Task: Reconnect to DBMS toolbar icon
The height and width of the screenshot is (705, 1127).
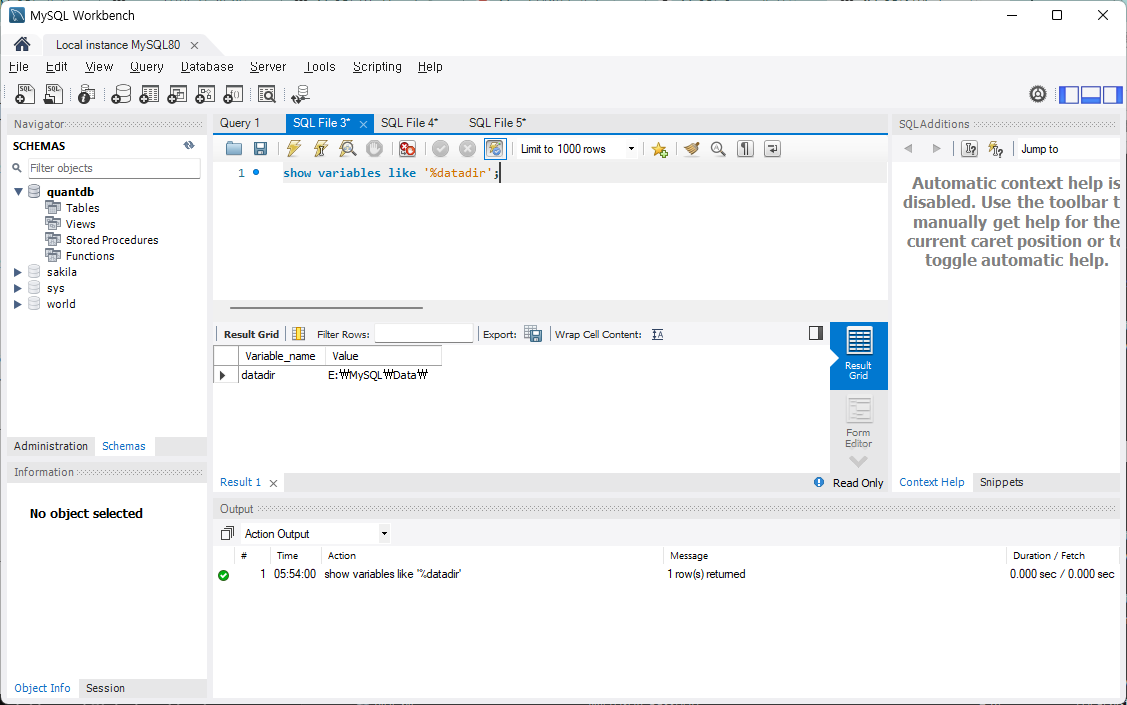Action: 300,94
